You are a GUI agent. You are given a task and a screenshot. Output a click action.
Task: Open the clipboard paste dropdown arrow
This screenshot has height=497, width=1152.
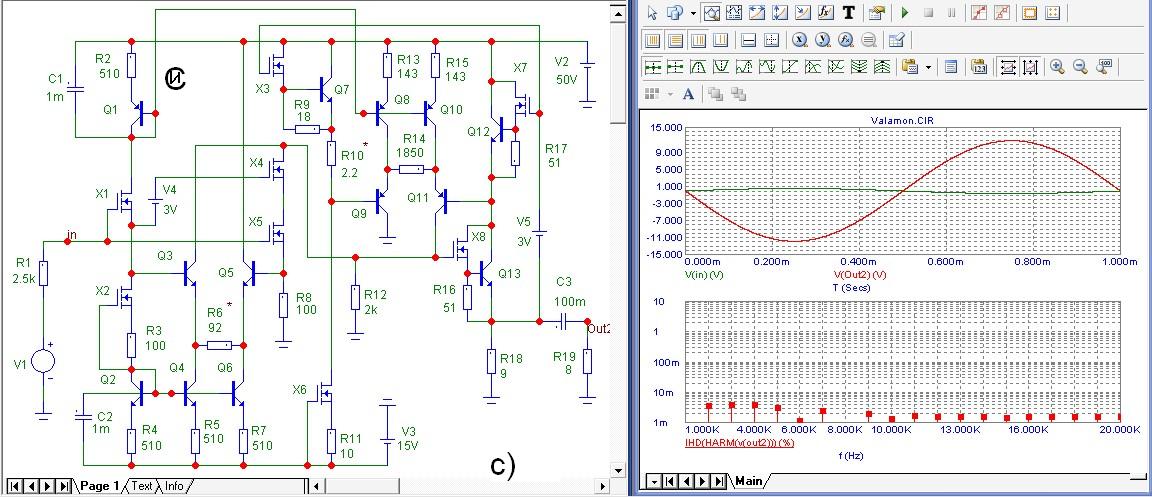pyautogui.click(x=928, y=68)
